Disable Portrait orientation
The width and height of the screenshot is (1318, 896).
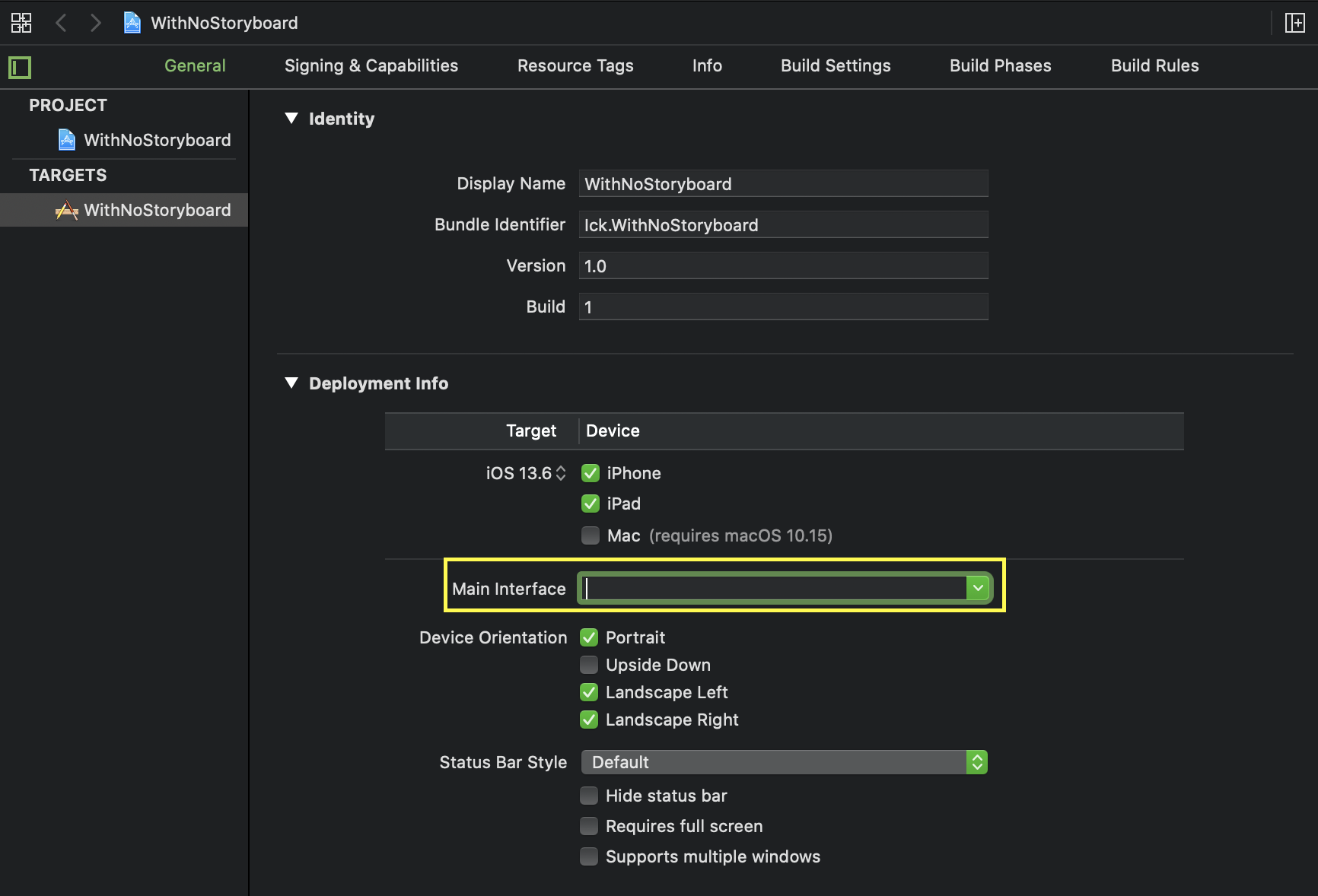point(589,637)
